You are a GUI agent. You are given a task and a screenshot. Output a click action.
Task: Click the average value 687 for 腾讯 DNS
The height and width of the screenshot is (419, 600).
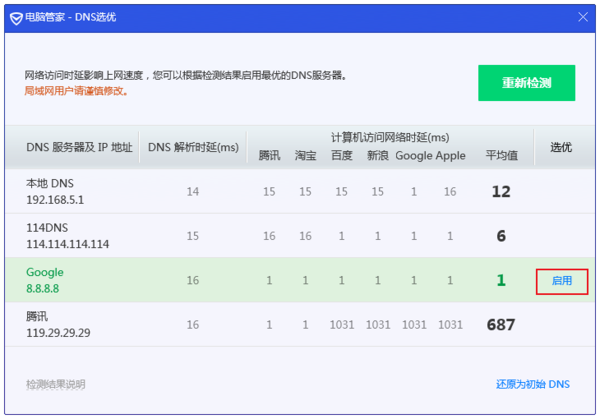pyautogui.click(x=500, y=325)
